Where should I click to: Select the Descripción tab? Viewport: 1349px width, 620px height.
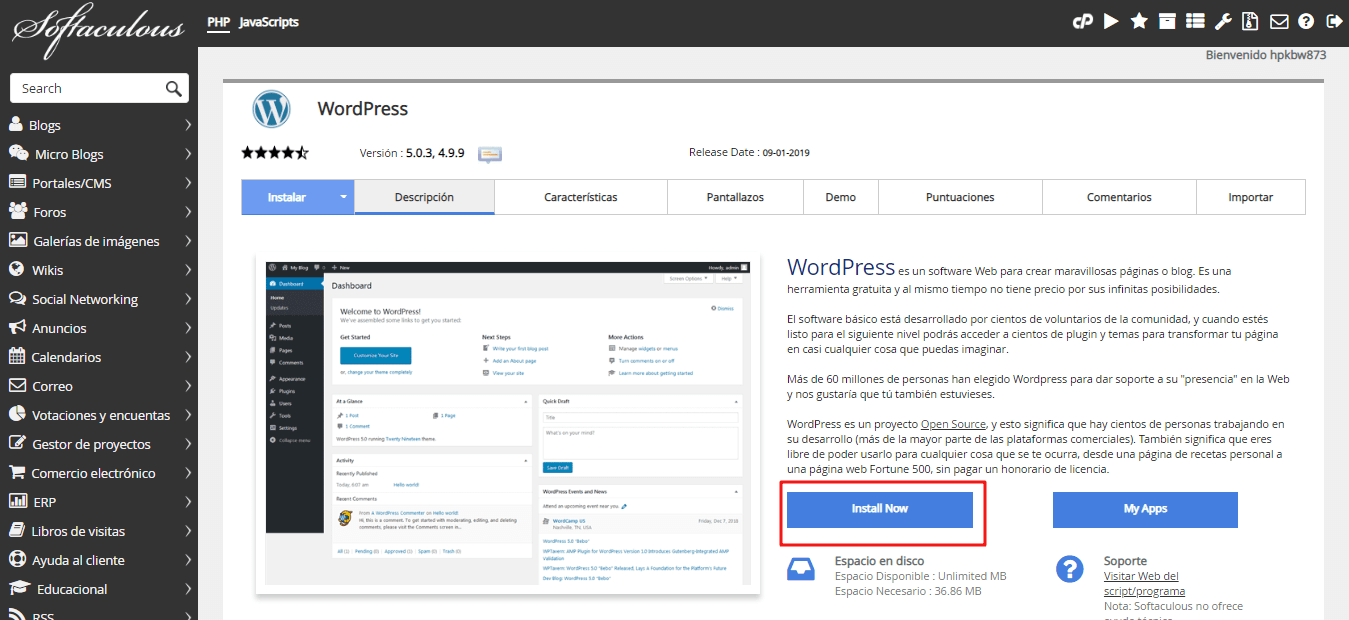coord(424,197)
